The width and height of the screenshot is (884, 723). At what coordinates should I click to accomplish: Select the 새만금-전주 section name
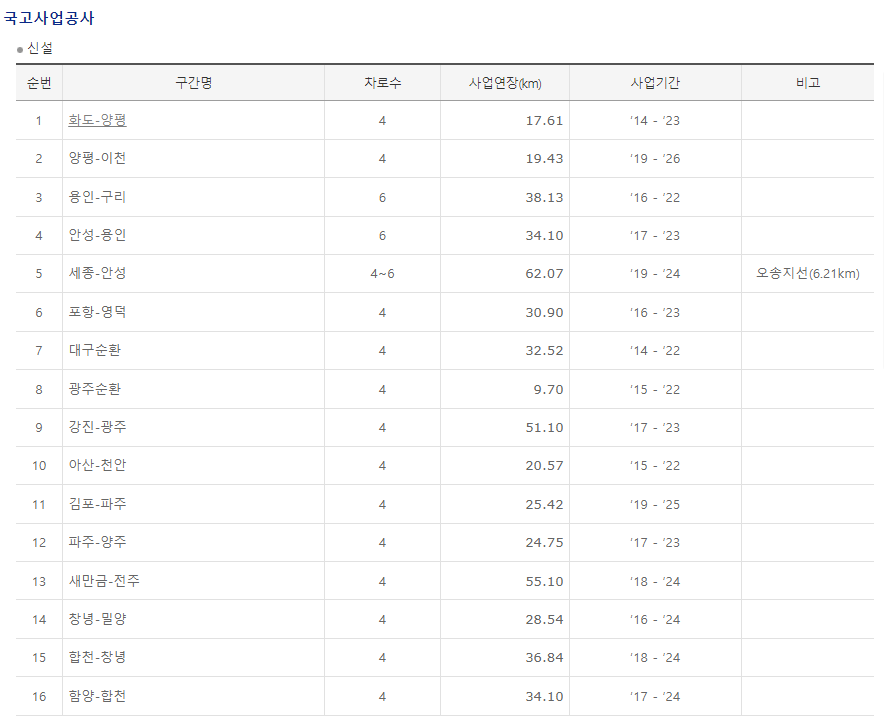[104, 581]
